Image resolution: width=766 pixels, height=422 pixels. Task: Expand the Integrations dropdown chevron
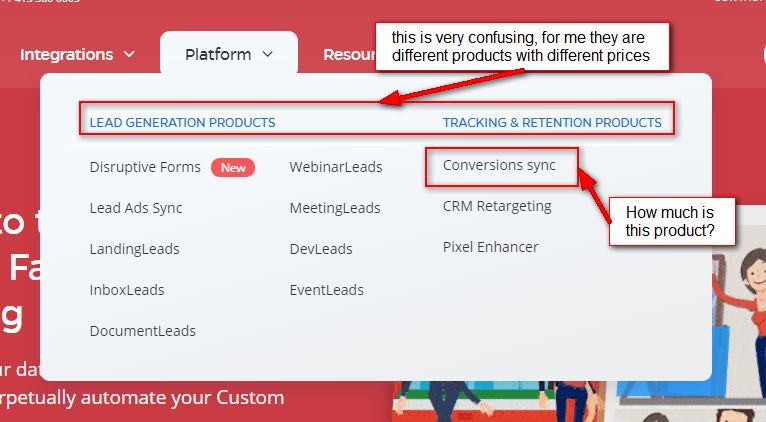click(129, 55)
